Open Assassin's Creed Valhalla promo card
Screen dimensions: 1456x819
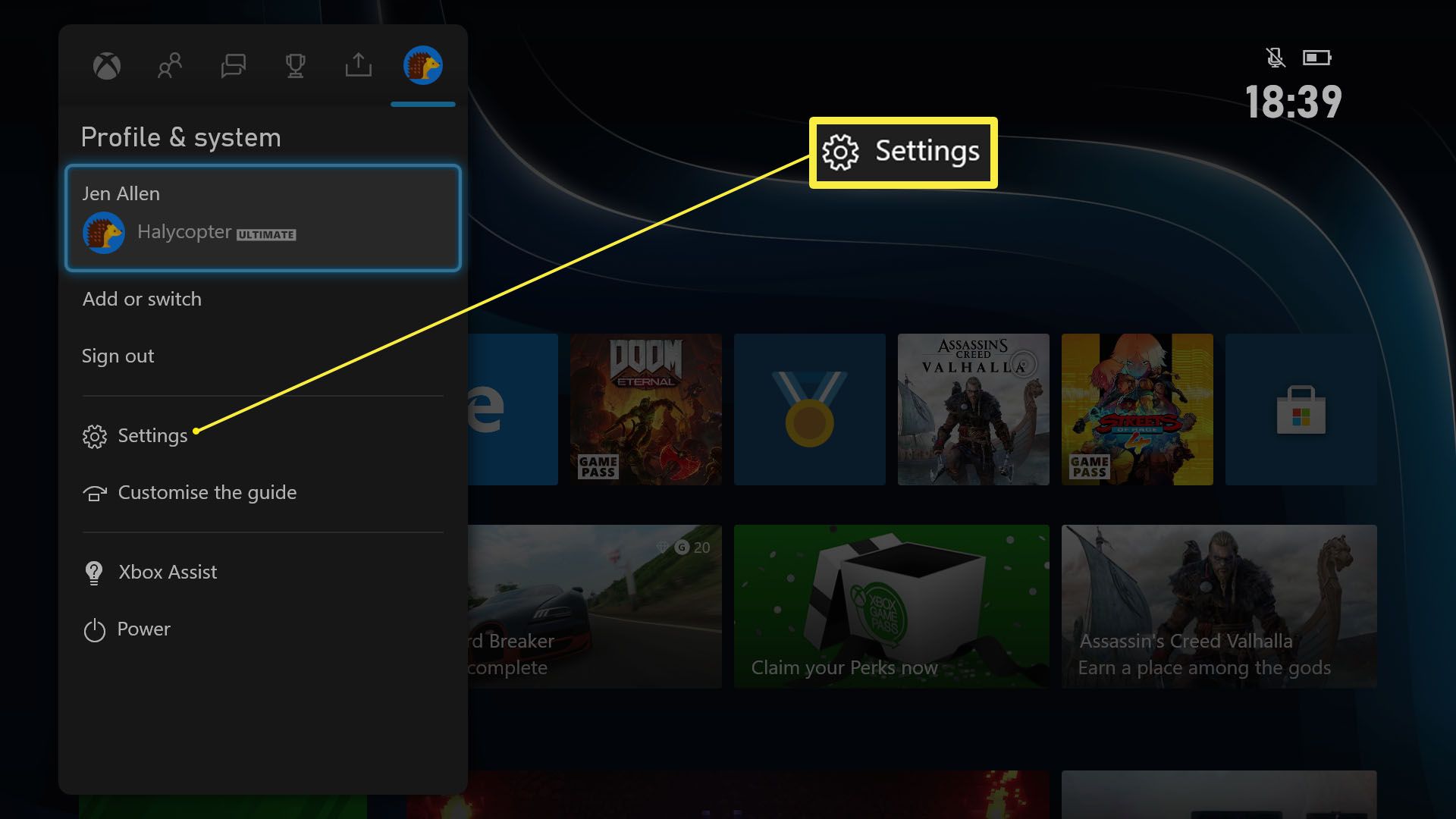tap(1219, 607)
